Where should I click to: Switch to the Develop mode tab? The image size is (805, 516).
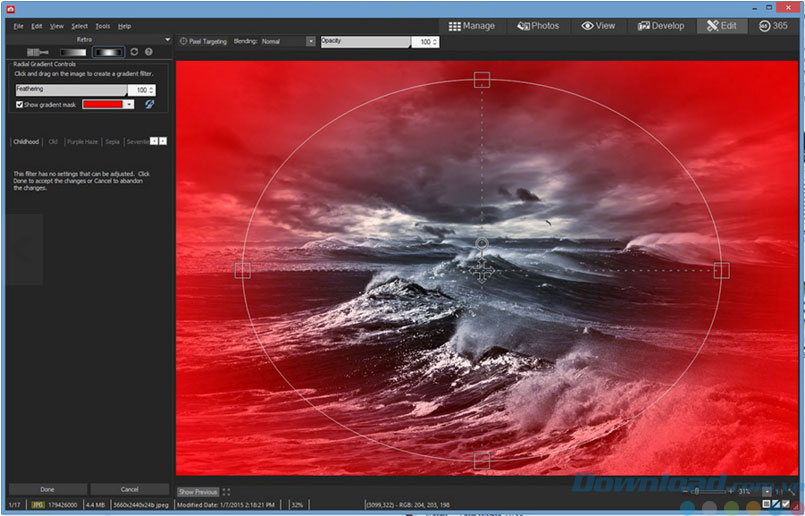[661, 26]
